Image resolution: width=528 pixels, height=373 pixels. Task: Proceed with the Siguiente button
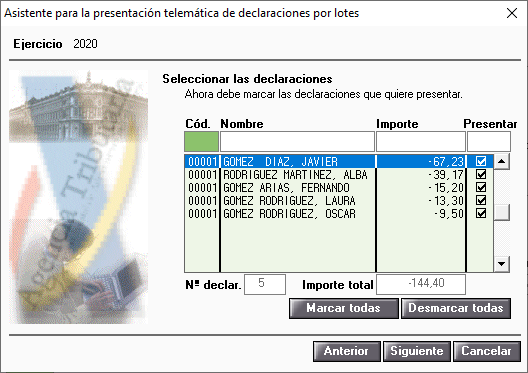[x=417, y=351]
